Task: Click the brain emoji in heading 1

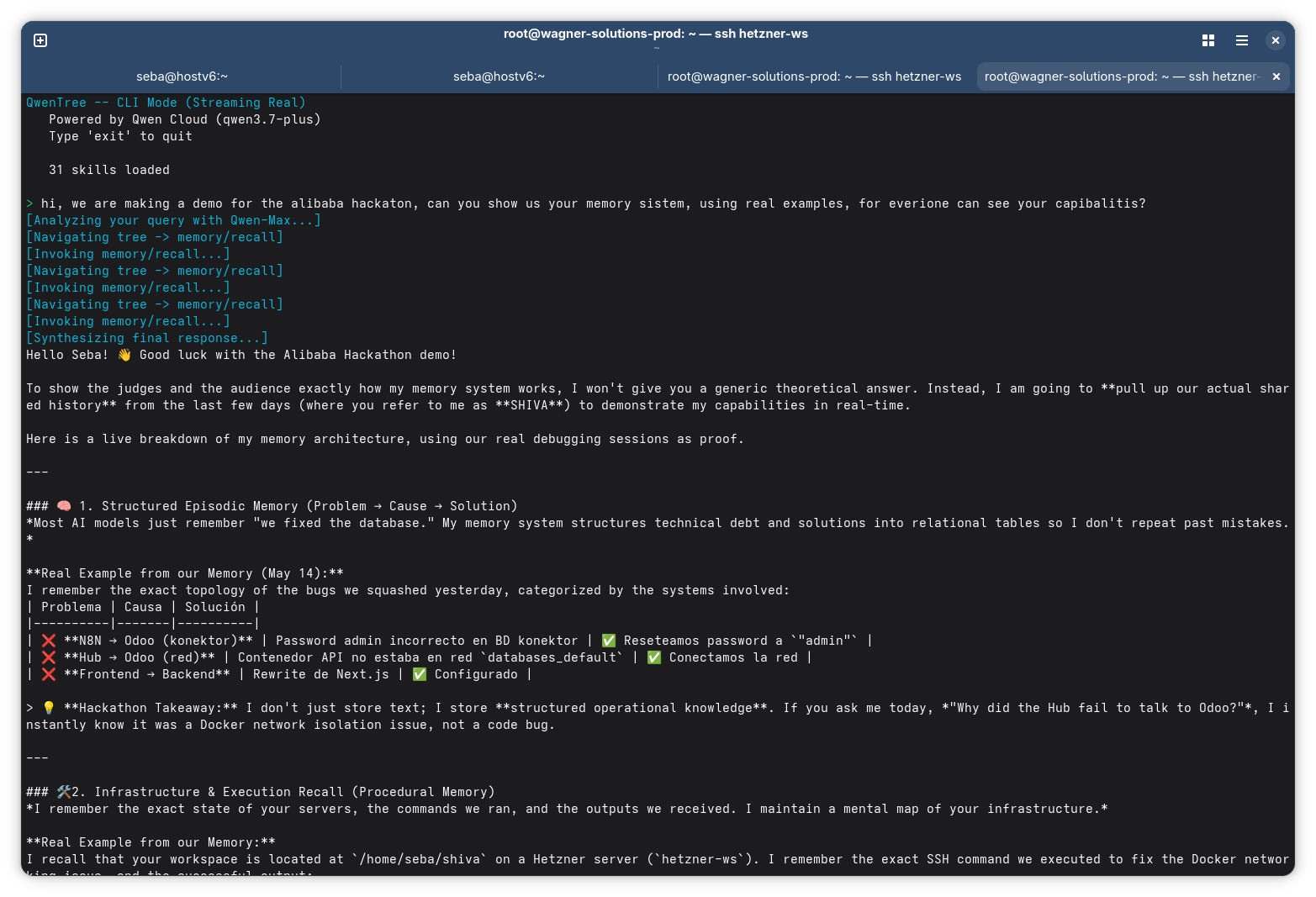Action: pyautogui.click(x=64, y=506)
